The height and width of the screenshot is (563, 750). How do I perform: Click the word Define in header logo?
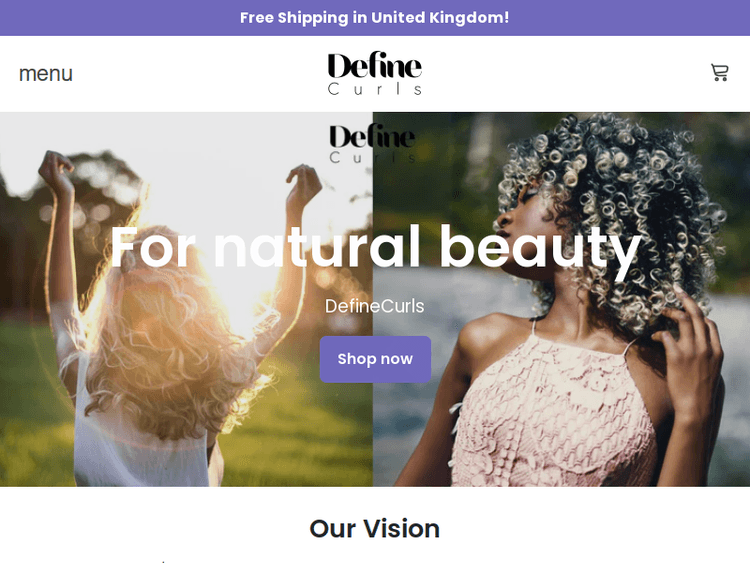[x=375, y=66]
